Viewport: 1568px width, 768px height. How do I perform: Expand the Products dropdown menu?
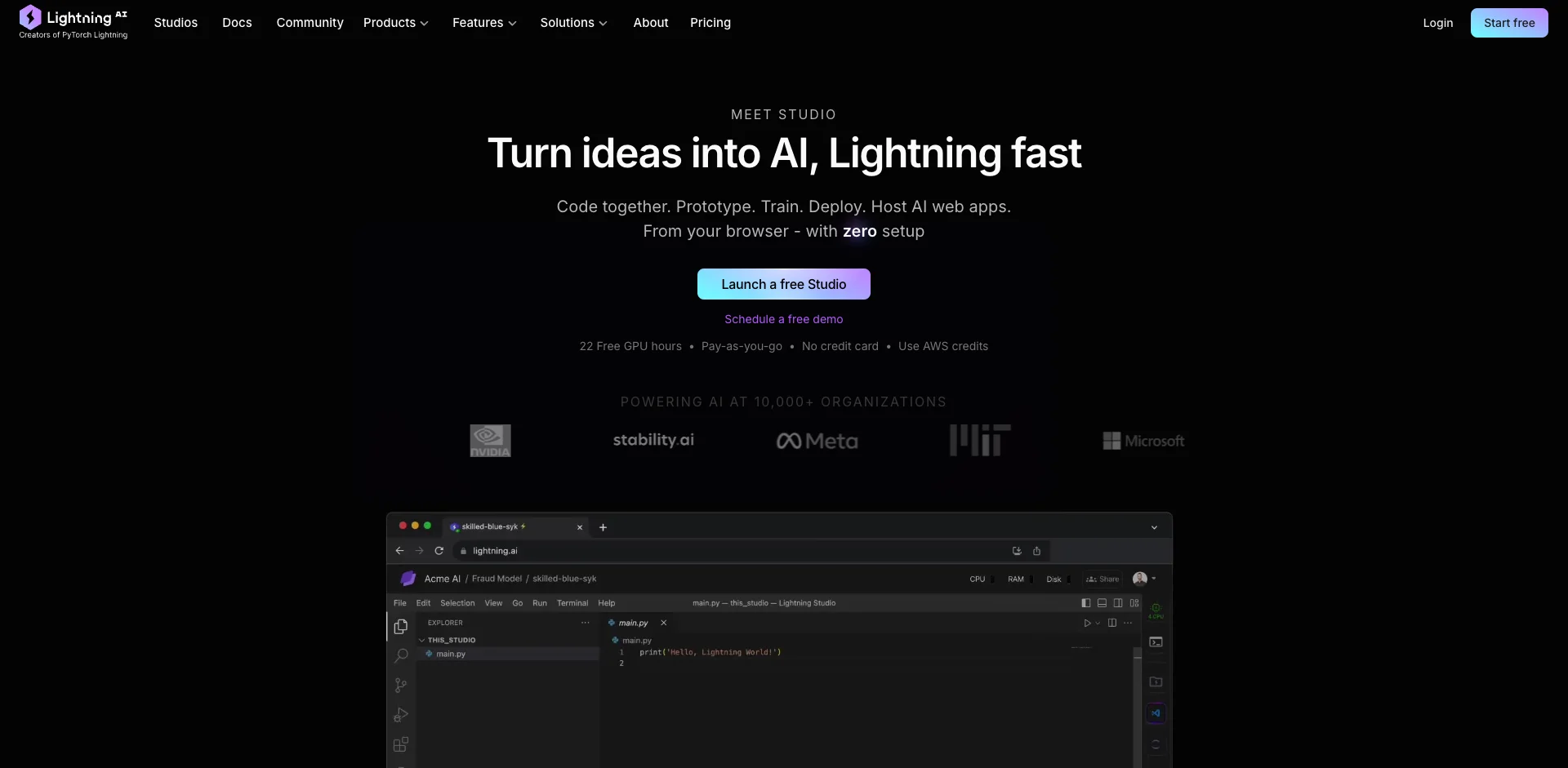point(396,23)
